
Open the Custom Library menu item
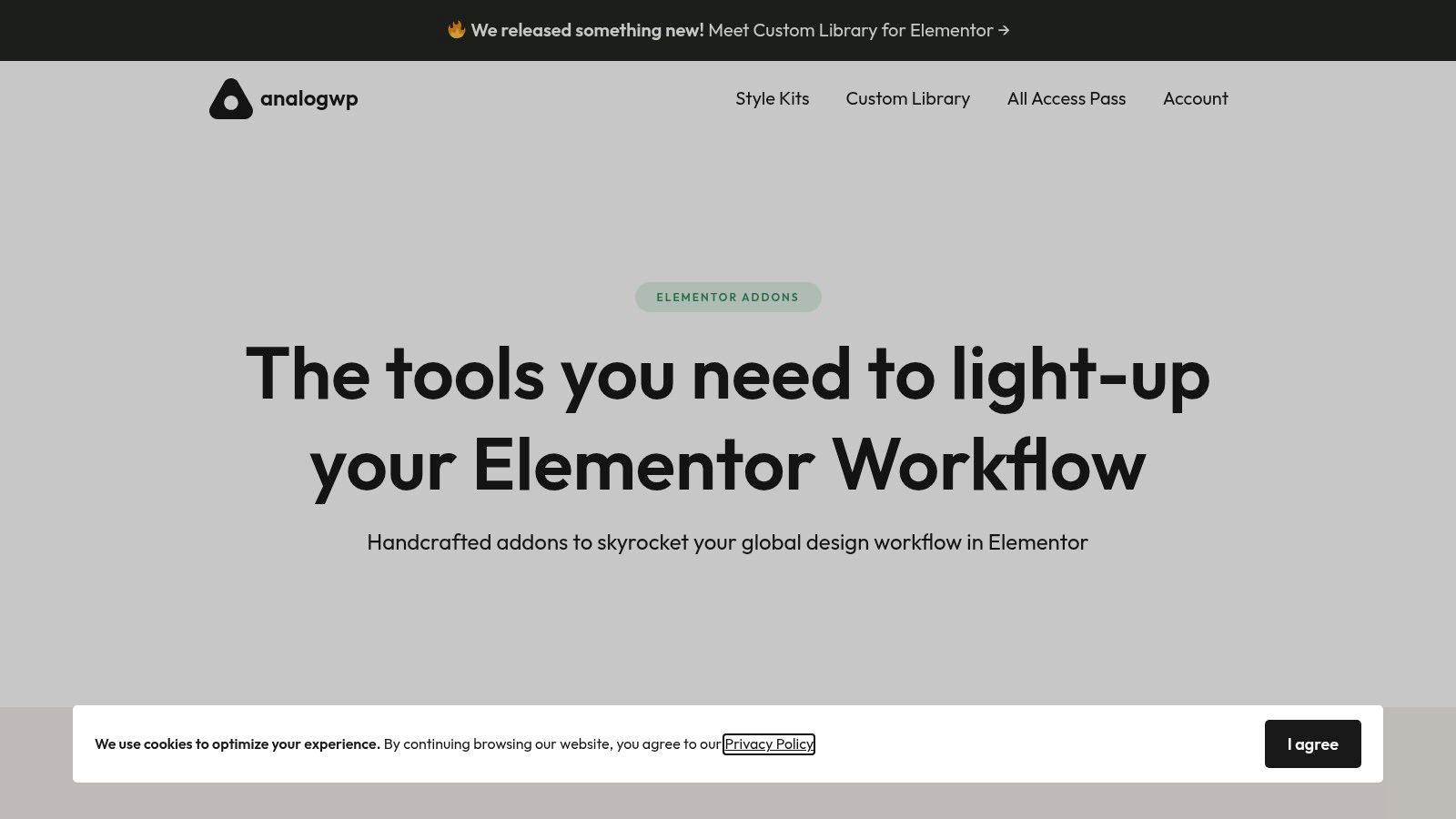[908, 98]
